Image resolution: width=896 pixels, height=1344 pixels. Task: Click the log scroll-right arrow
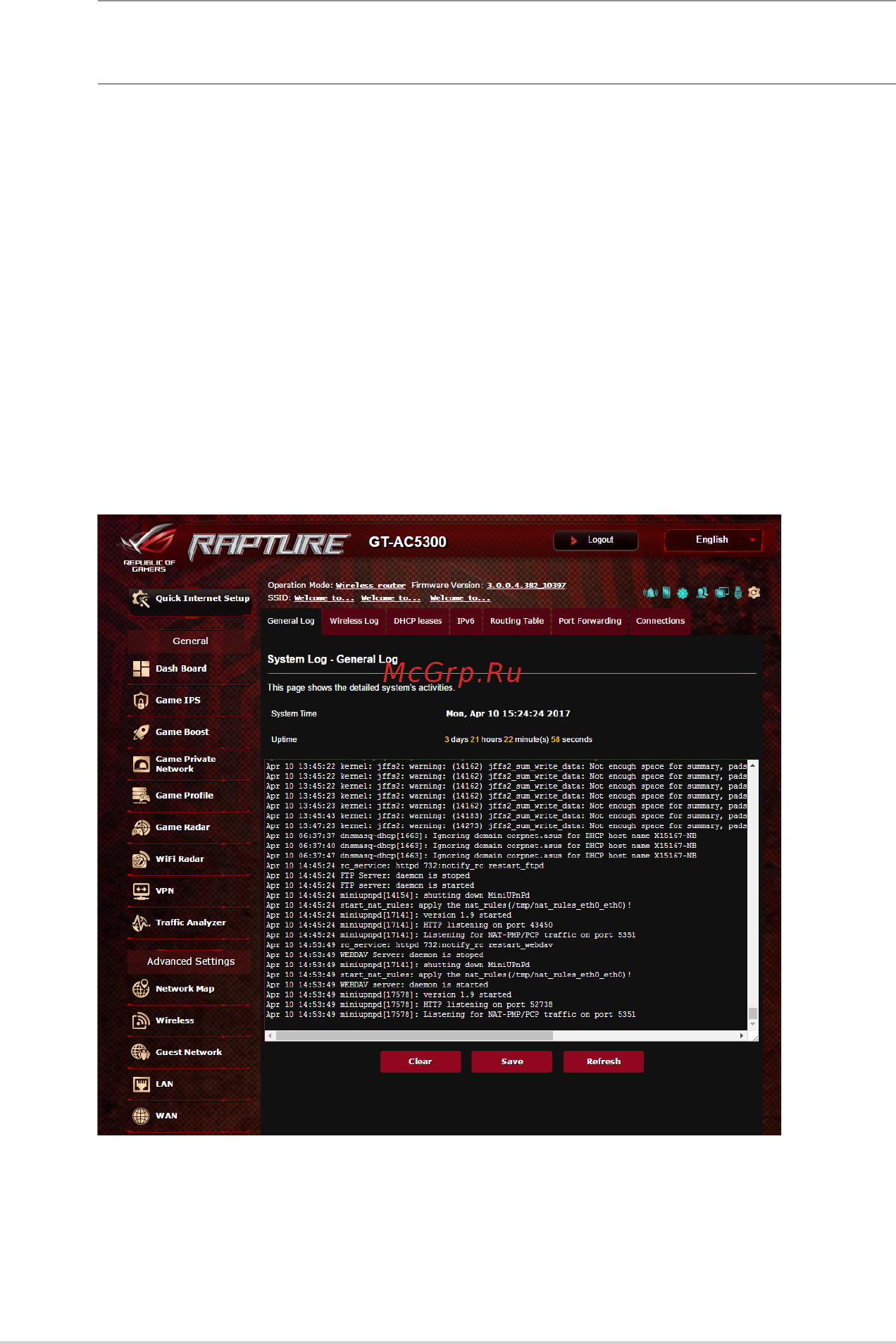(742, 1036)
